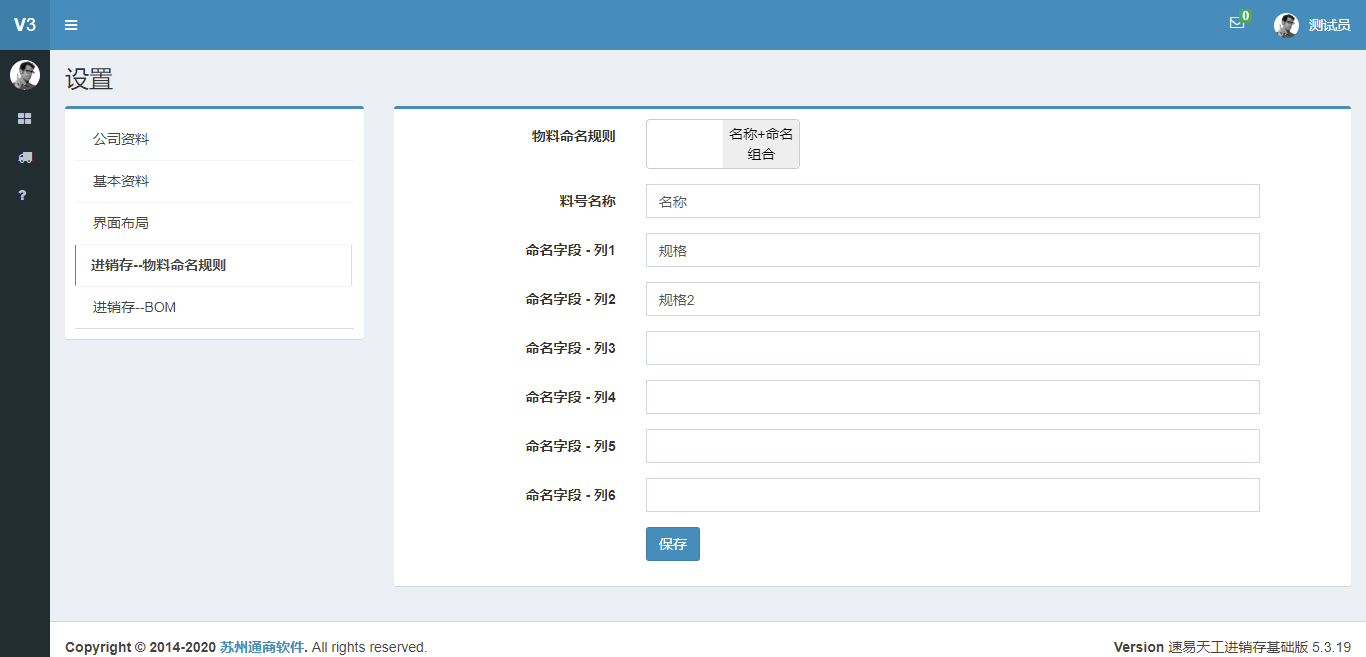This screenshot has height=657, width=1366.
Task: Open the 苏州通商软件 footer link
Action: coord(262,647)
